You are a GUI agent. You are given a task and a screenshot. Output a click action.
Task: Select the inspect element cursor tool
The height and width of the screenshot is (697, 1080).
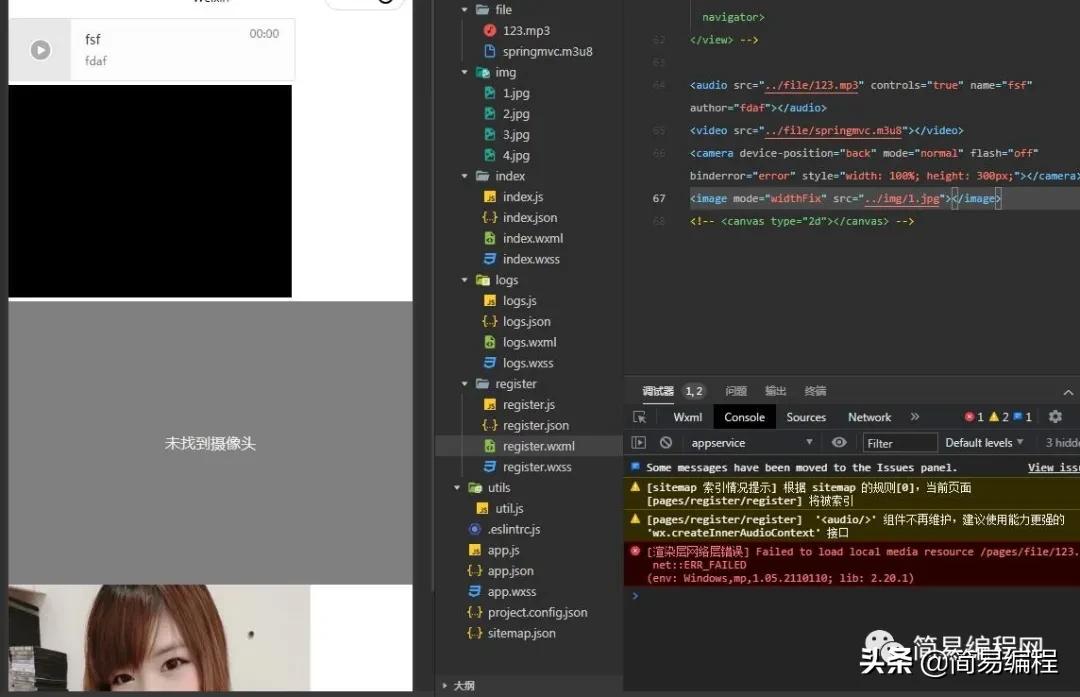pyautogui.click(x=638, y=417)
